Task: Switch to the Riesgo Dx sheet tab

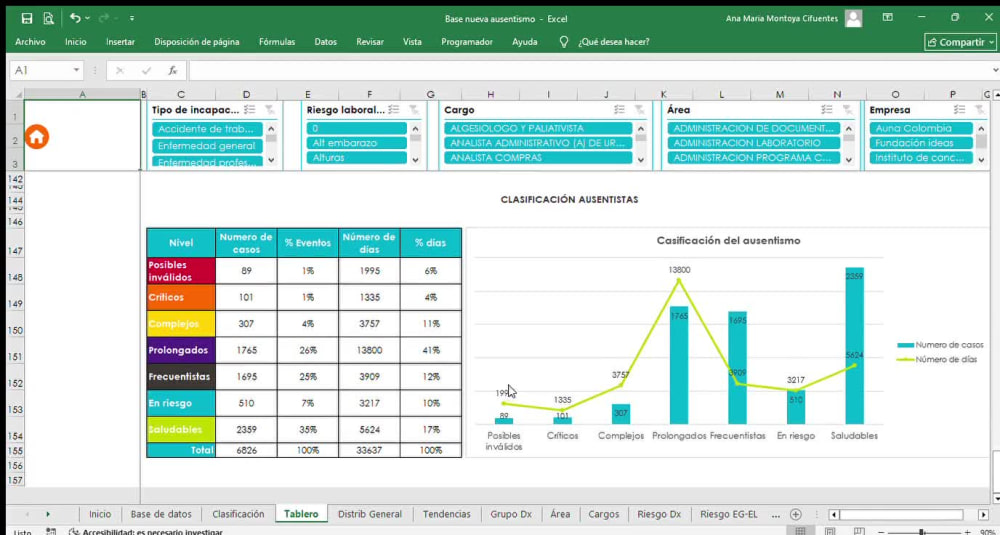Action: 659,514
